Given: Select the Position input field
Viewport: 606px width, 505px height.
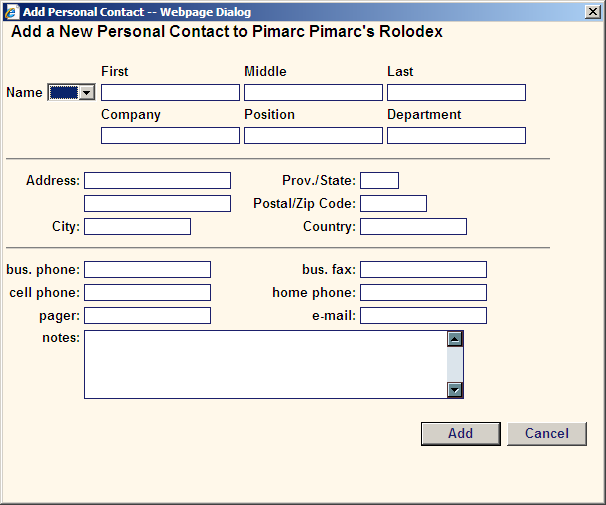Looking at the screenshot, I should click(313, 136).
